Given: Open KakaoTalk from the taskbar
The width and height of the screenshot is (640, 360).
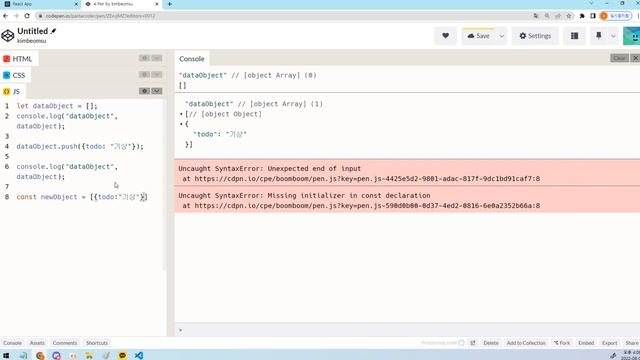Looking at the screenshot, I should (x=122, y=356).
